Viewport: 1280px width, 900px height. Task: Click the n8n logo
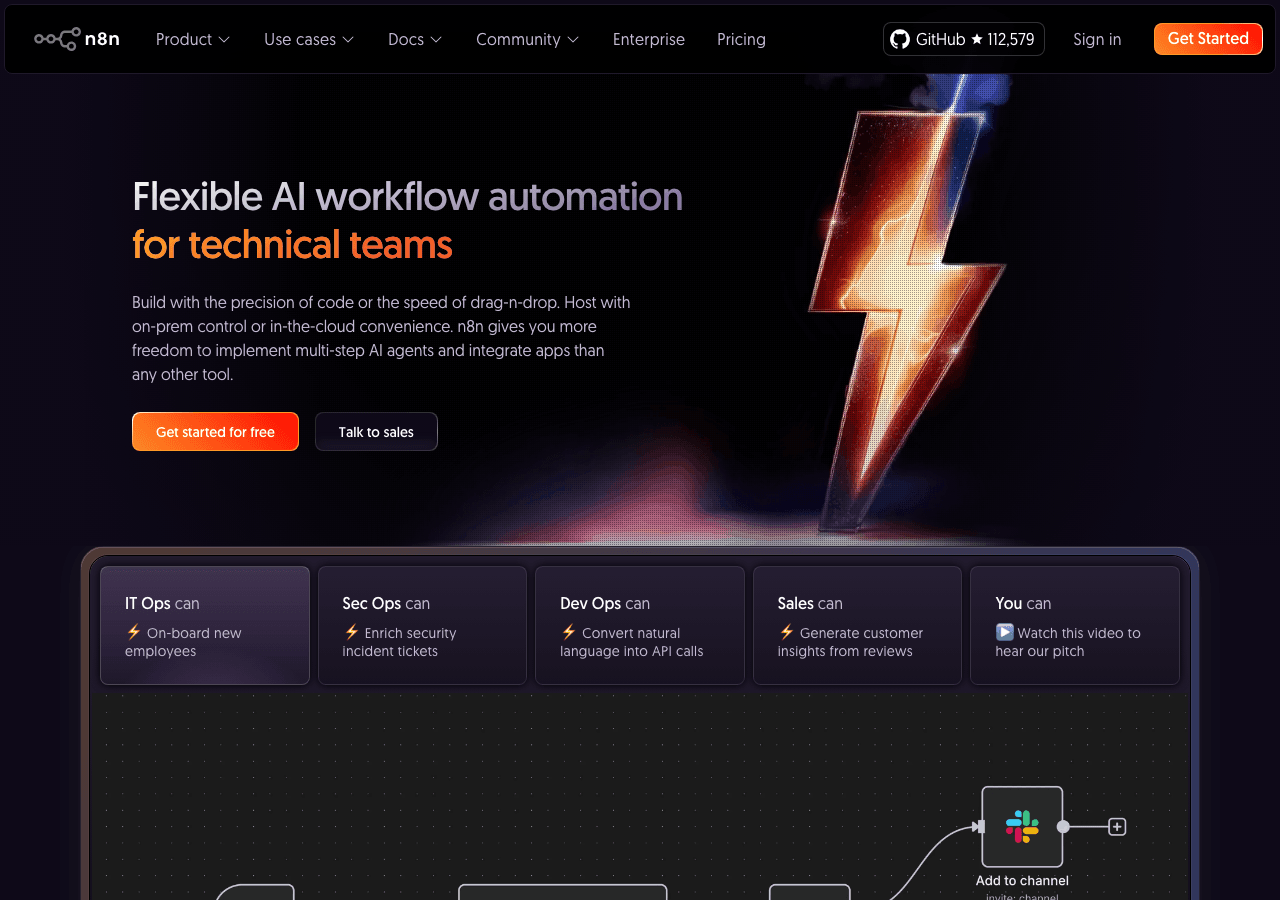coord(77,39)
